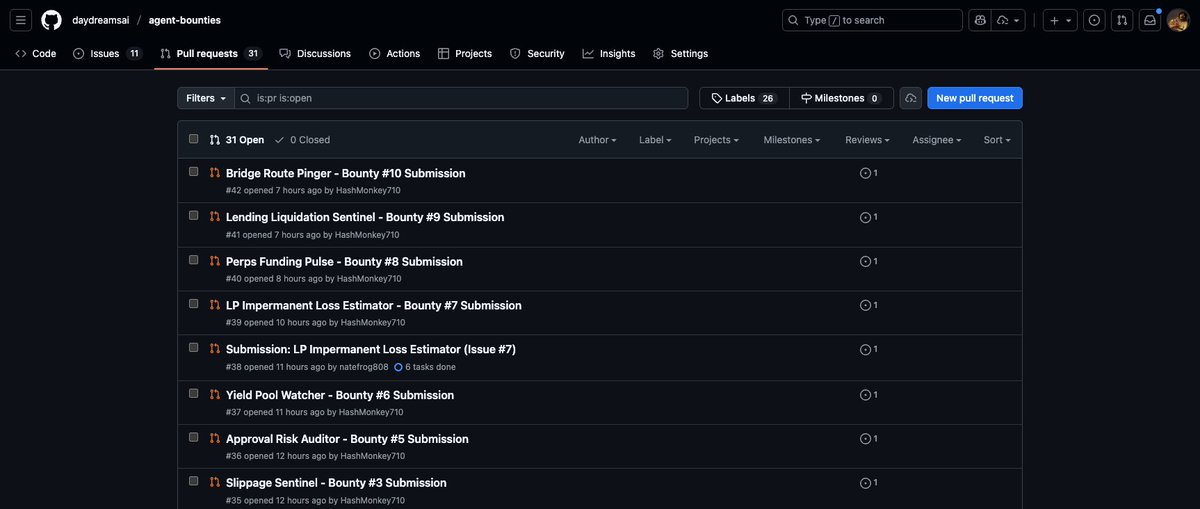Click linked issue icon for Yield Pool Watcher

868,394
